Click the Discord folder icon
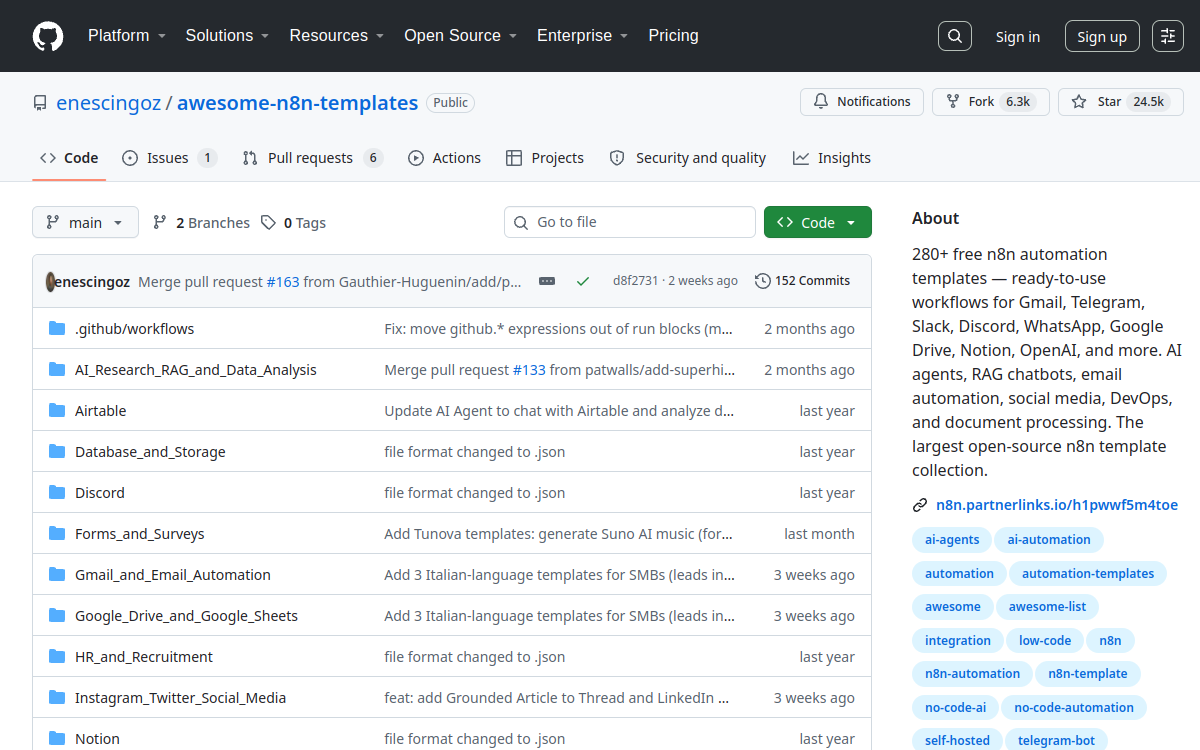Viewport: 1200px width, 750px height. 57,493
